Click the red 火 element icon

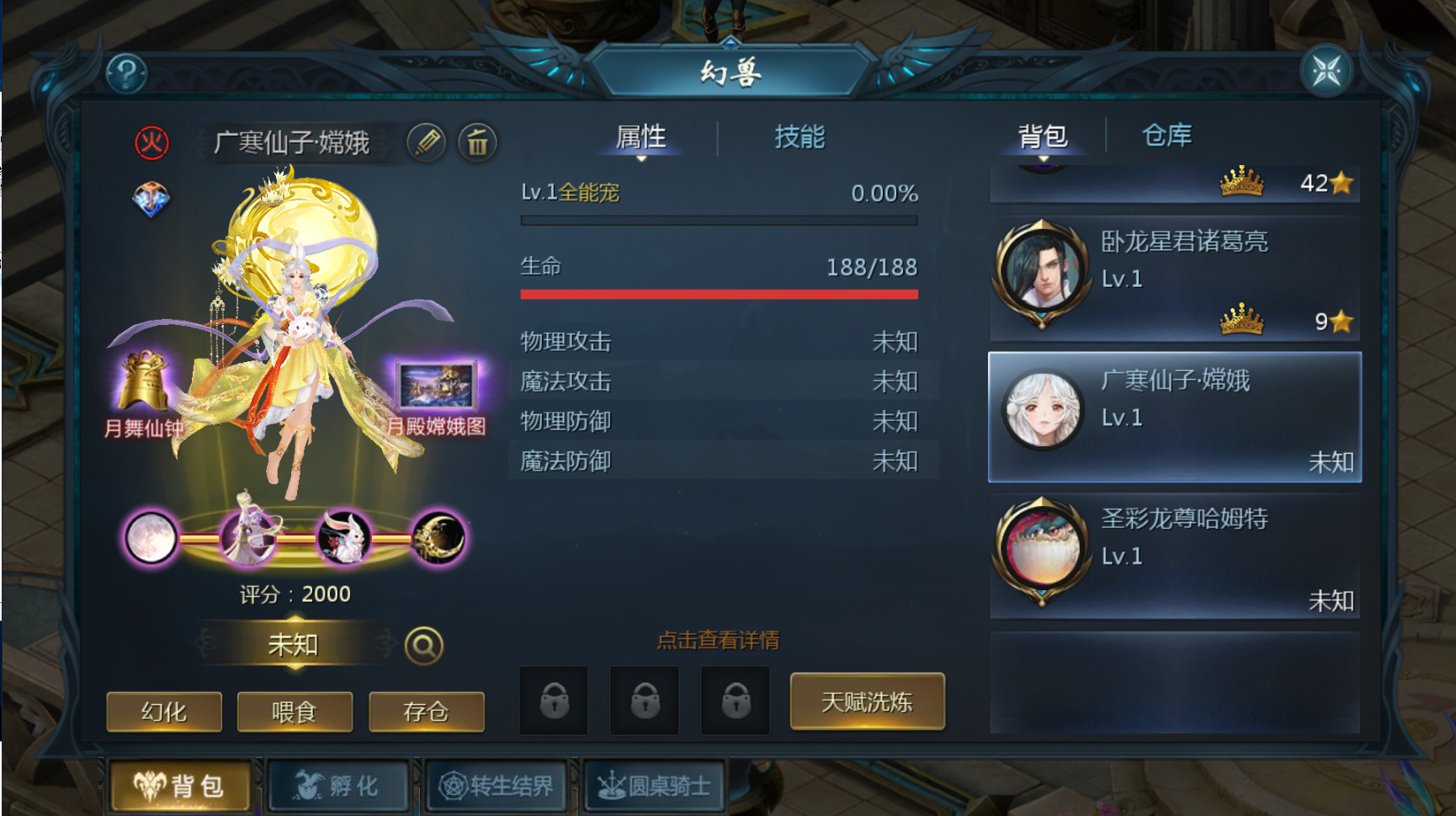[152, 142]
